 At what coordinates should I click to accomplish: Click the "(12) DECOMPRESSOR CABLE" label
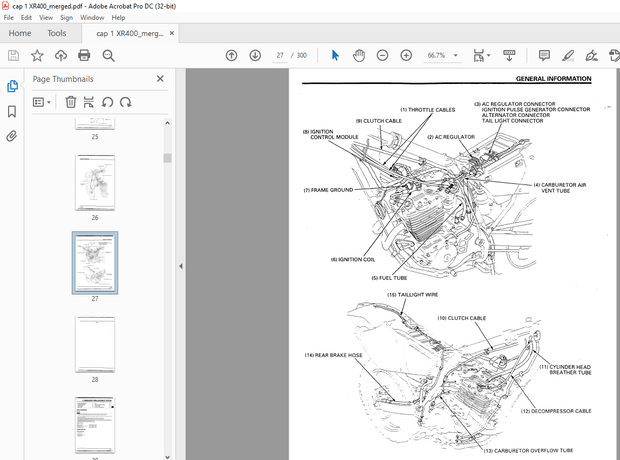[556, 411]
